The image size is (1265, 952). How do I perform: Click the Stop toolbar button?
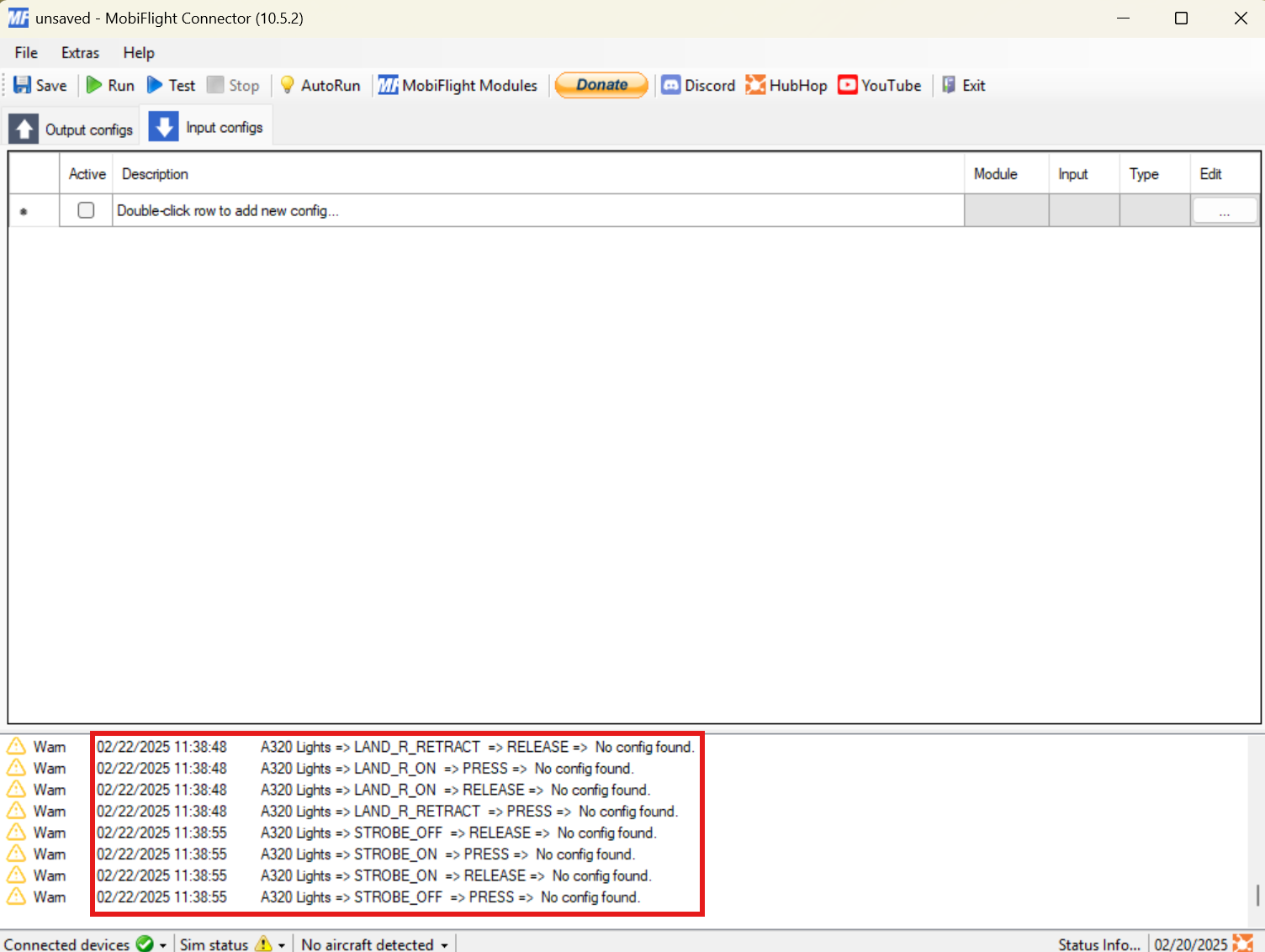coord(233,85)
